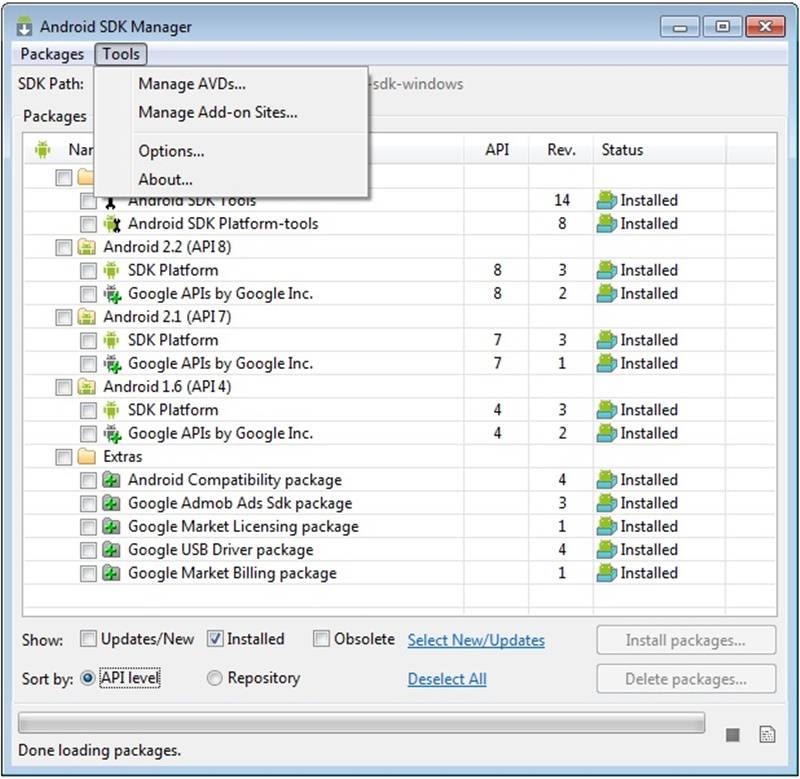This screenshot has width=800, height=779.
Task: Click the Extras folder icon
Action: (x=87, y=457)
